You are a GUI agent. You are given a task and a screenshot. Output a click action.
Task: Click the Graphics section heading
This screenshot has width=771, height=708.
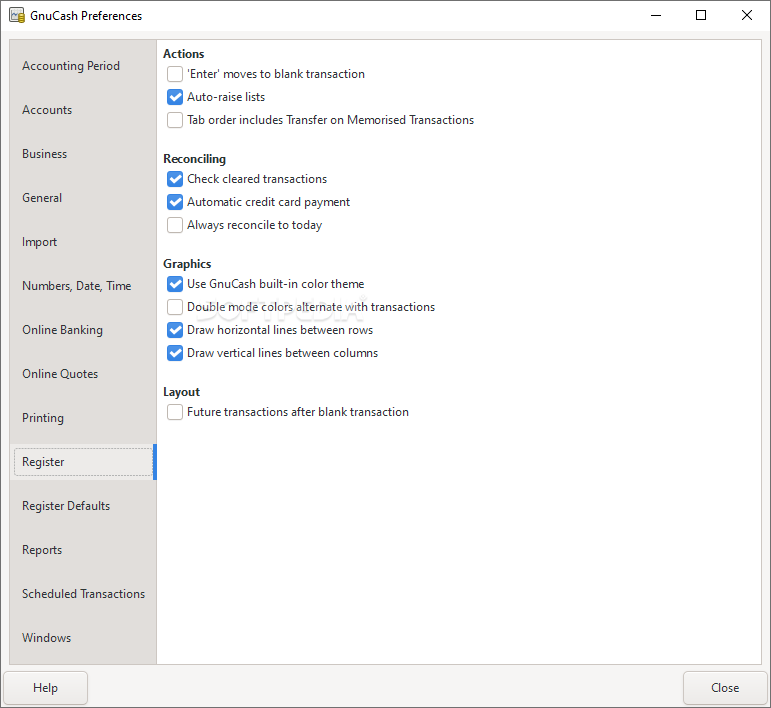coord(187,265)
